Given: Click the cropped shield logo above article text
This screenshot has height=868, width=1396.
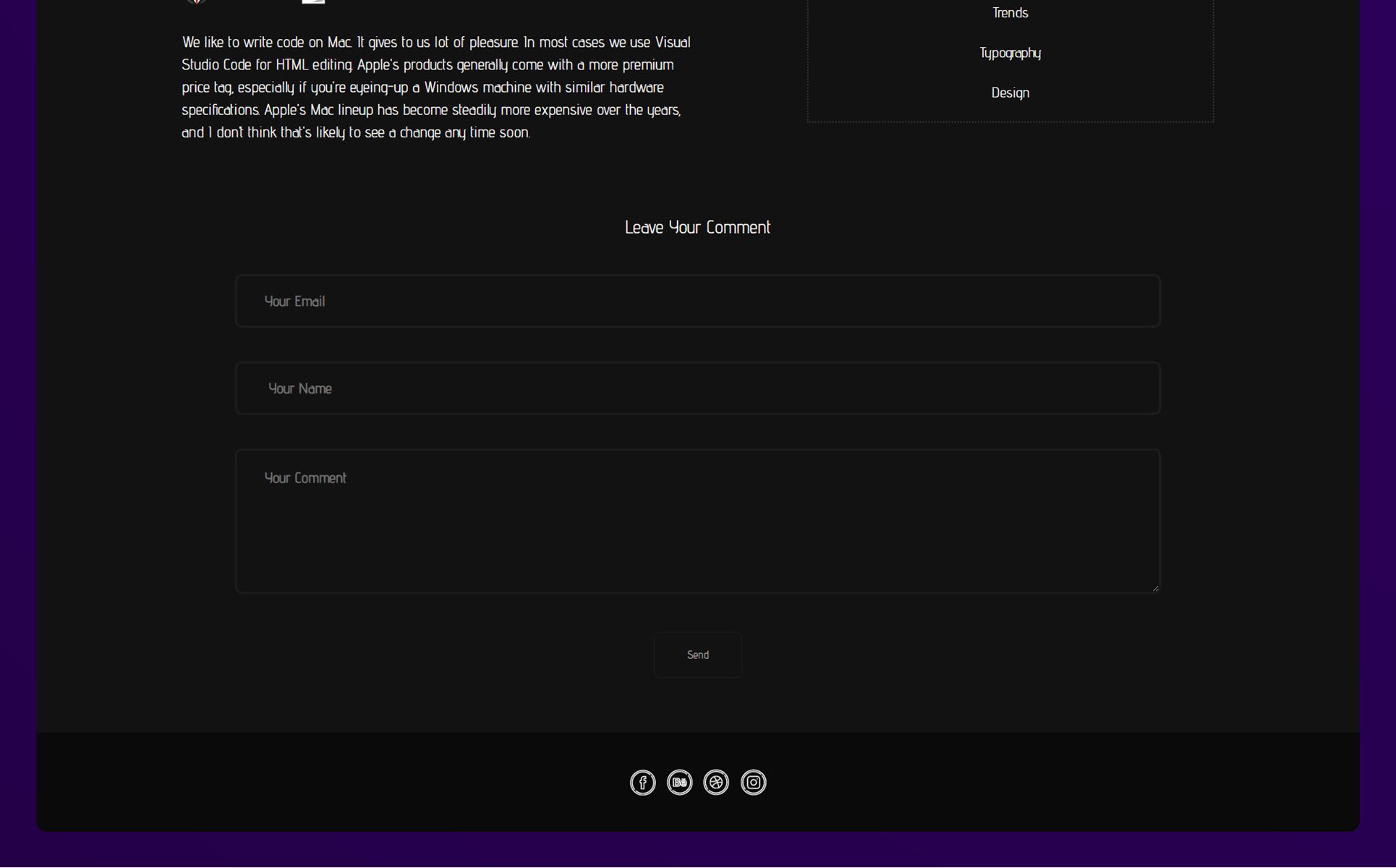Looking at the screenshot, I should coord(196,1).
